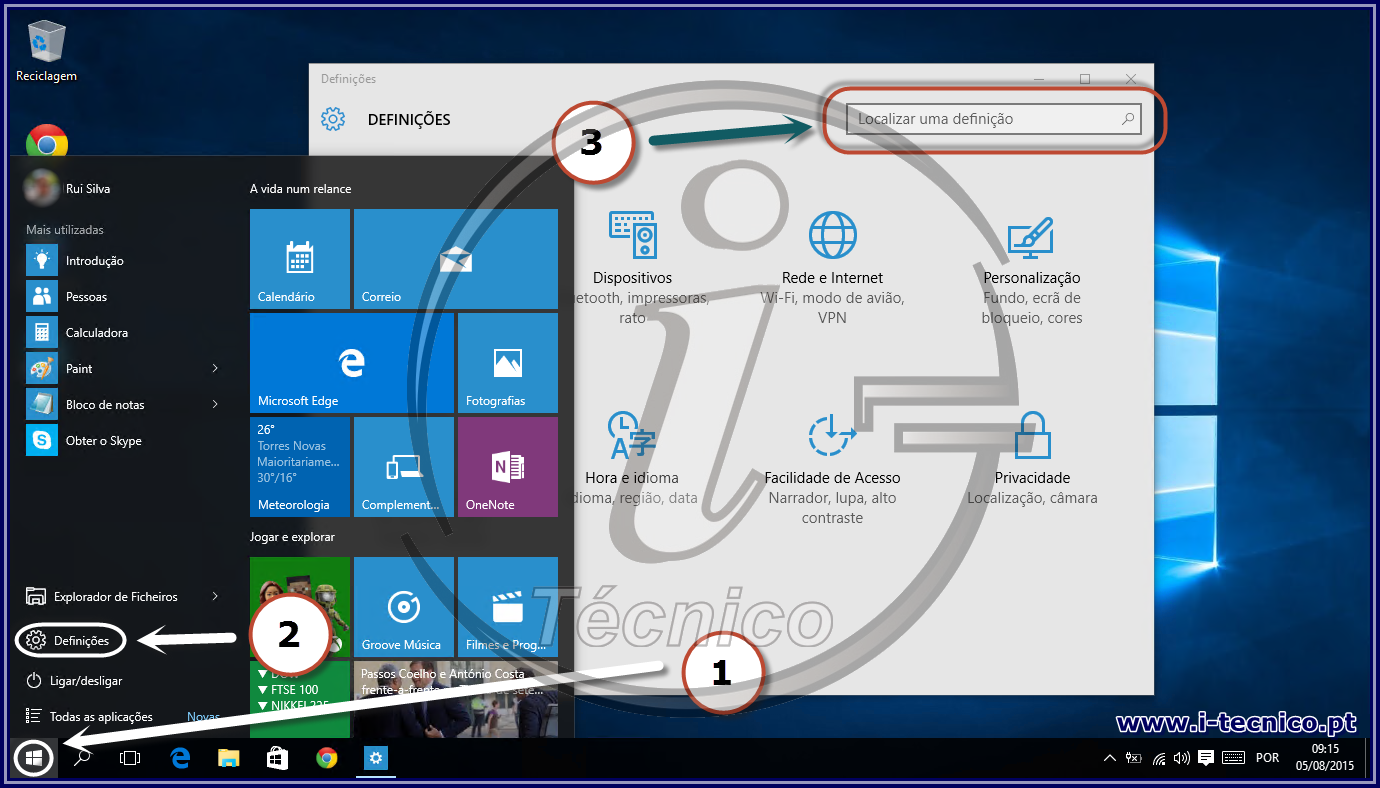Expand Explorador de Ficheiros submenu arrow
This screenshot has height=788, width=1380.
pyautogui.click(x=215, y=597)
